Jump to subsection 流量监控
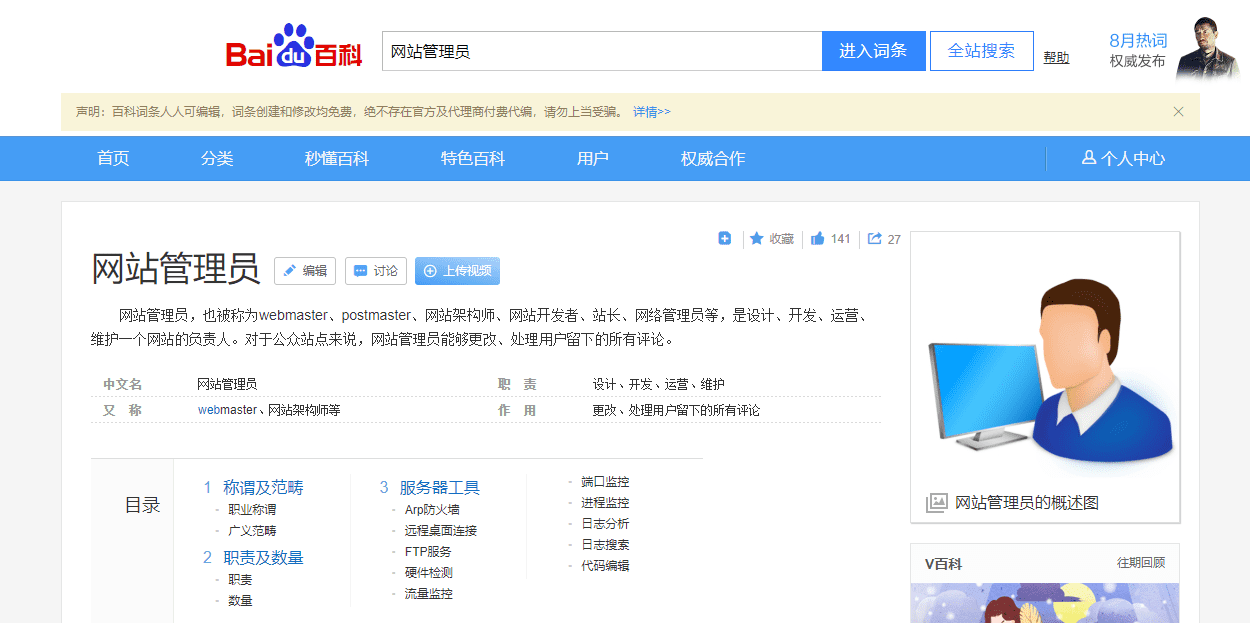 [x=428, y=594]
